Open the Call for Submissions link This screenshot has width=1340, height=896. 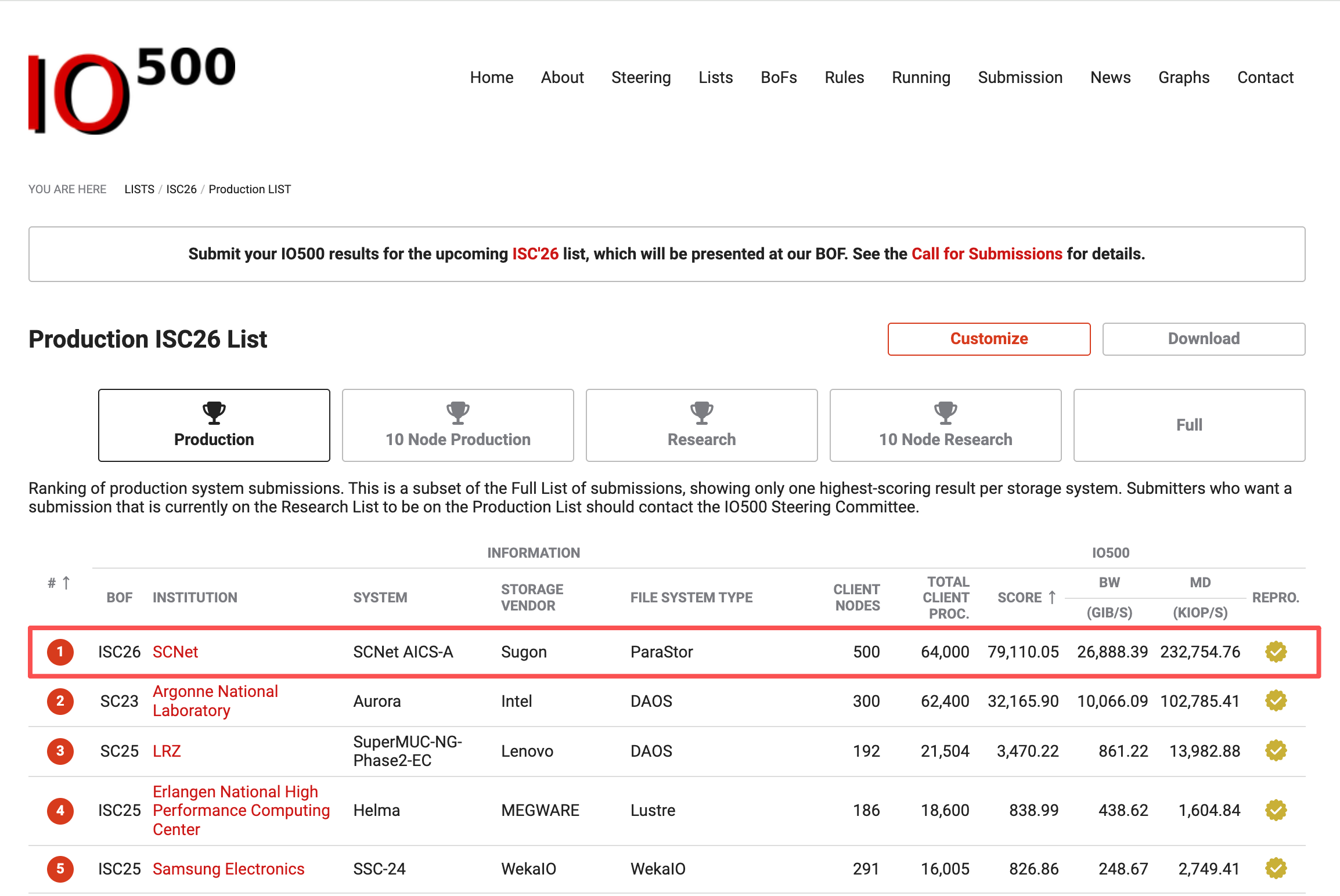987,254
